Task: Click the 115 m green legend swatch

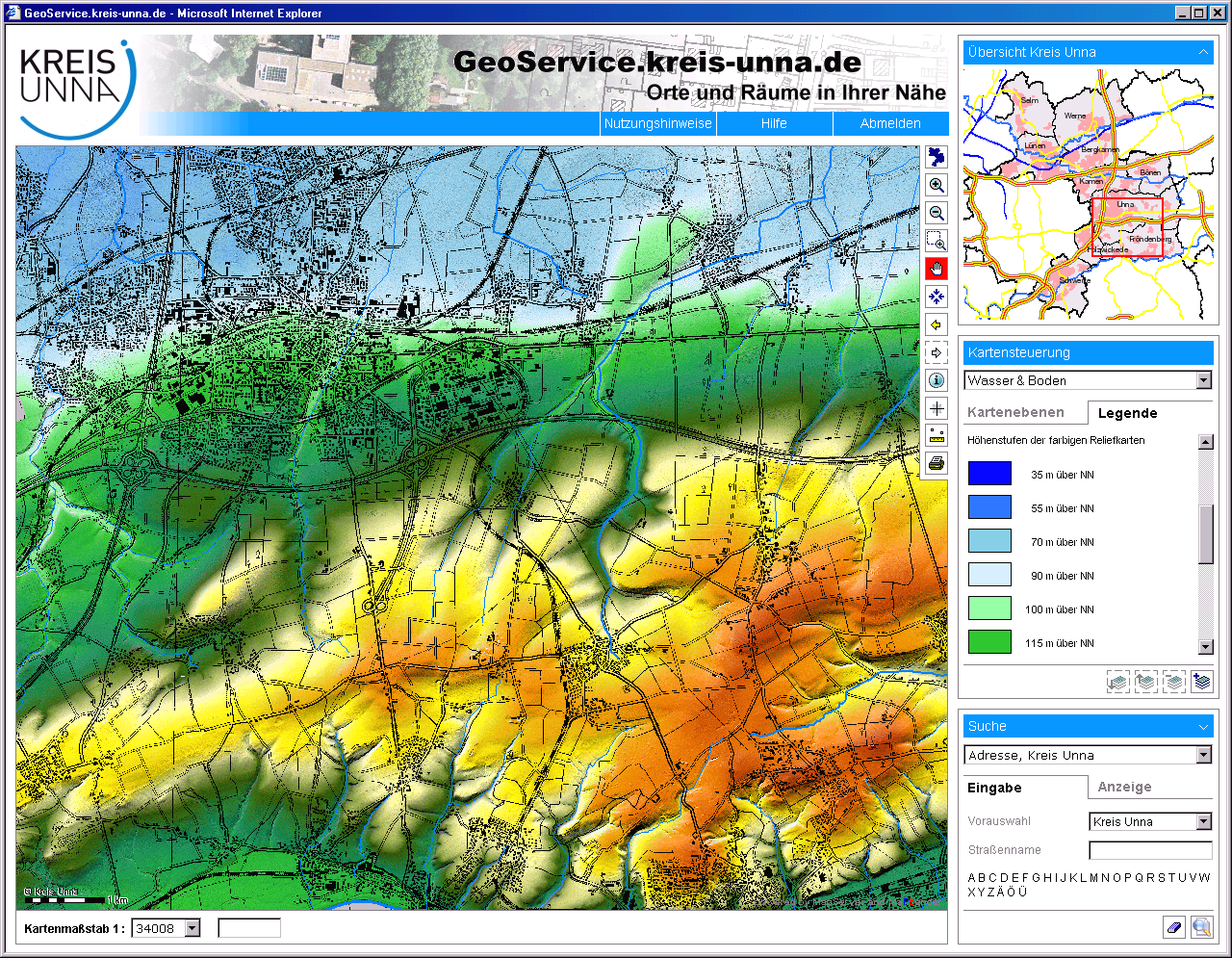Action: pyautogui.click(x=989, y=642)
